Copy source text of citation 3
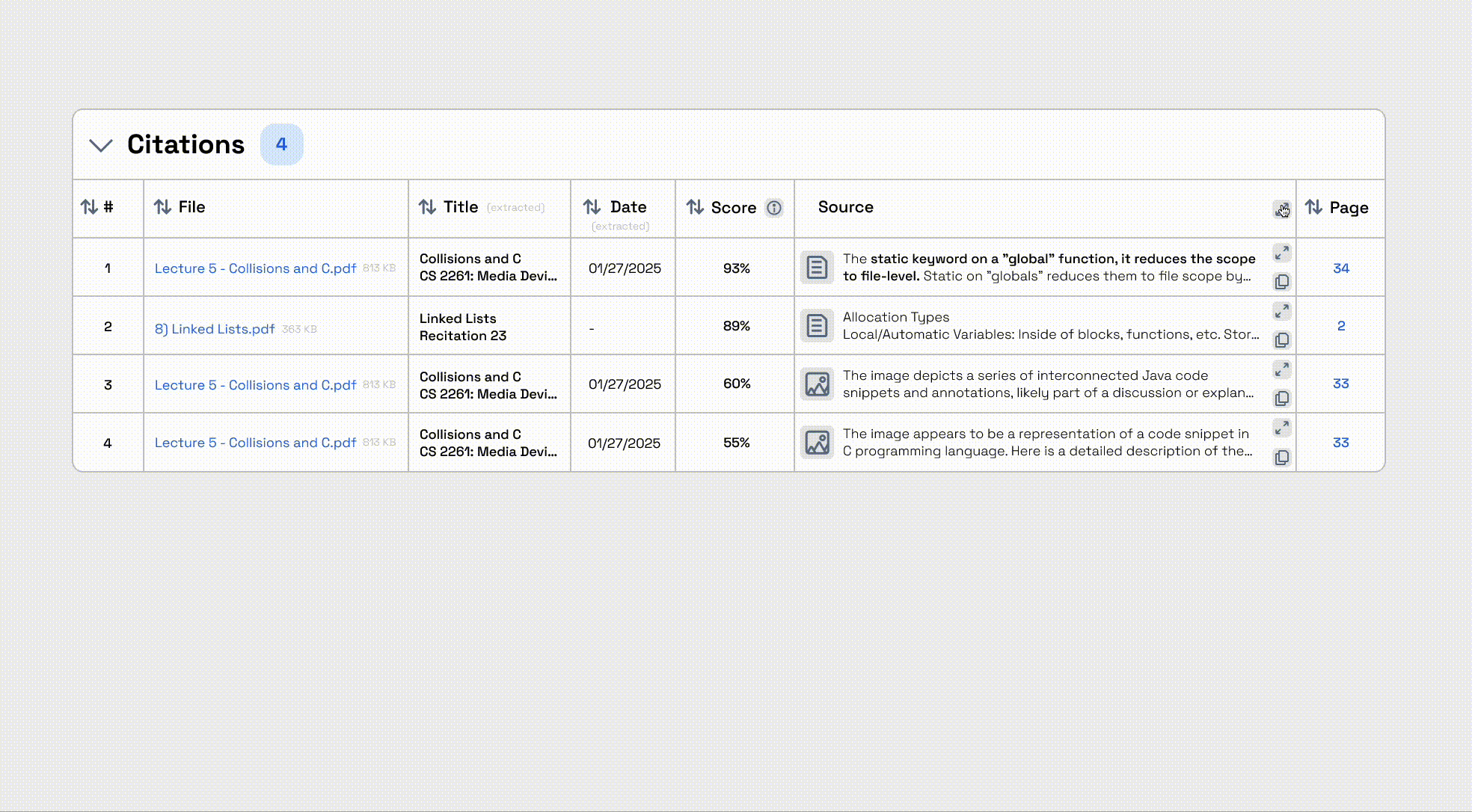 [1281, 399]
